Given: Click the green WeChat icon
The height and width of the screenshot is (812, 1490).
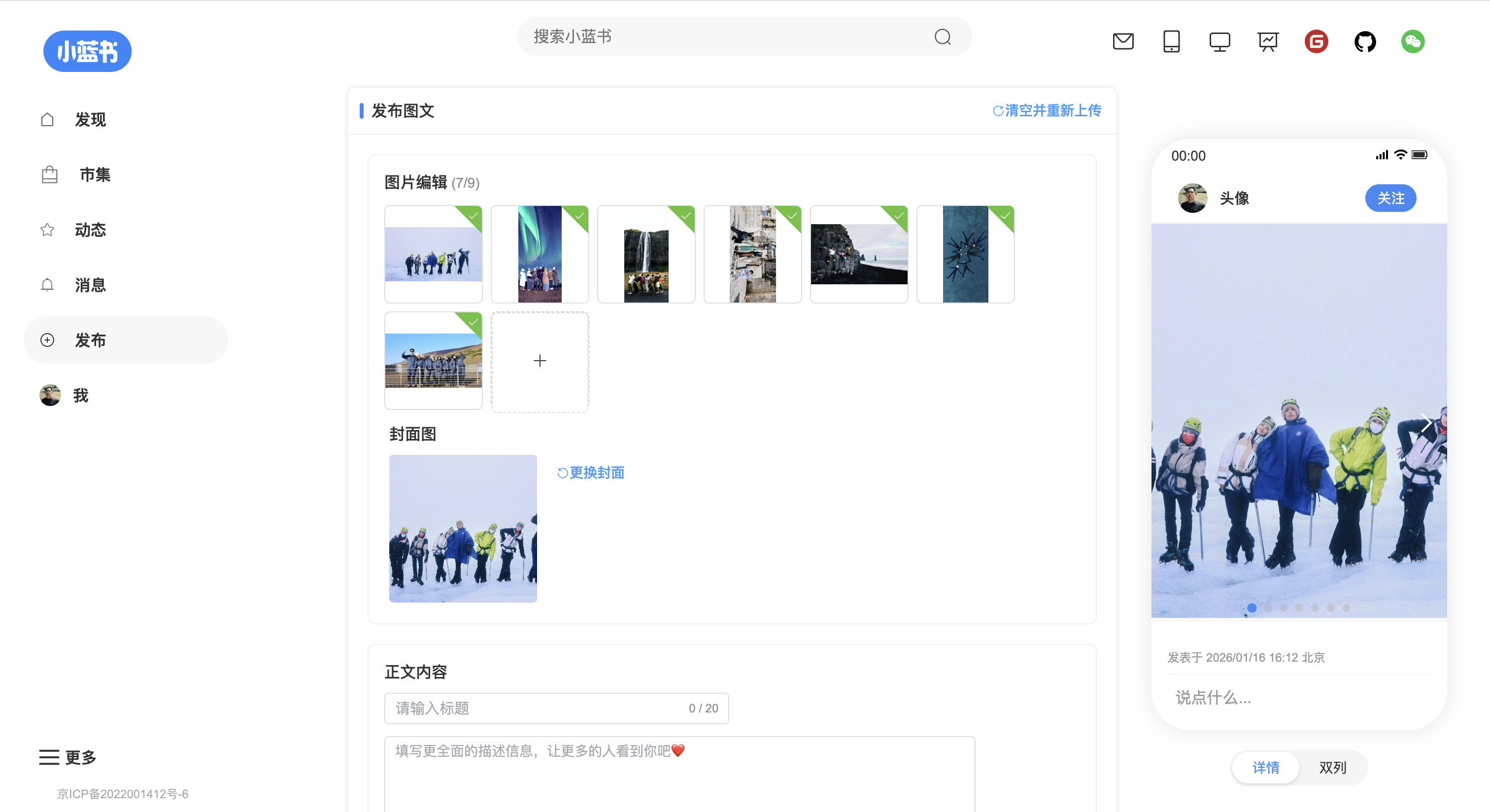Looking at the screenshot, I should point(1413,42).
